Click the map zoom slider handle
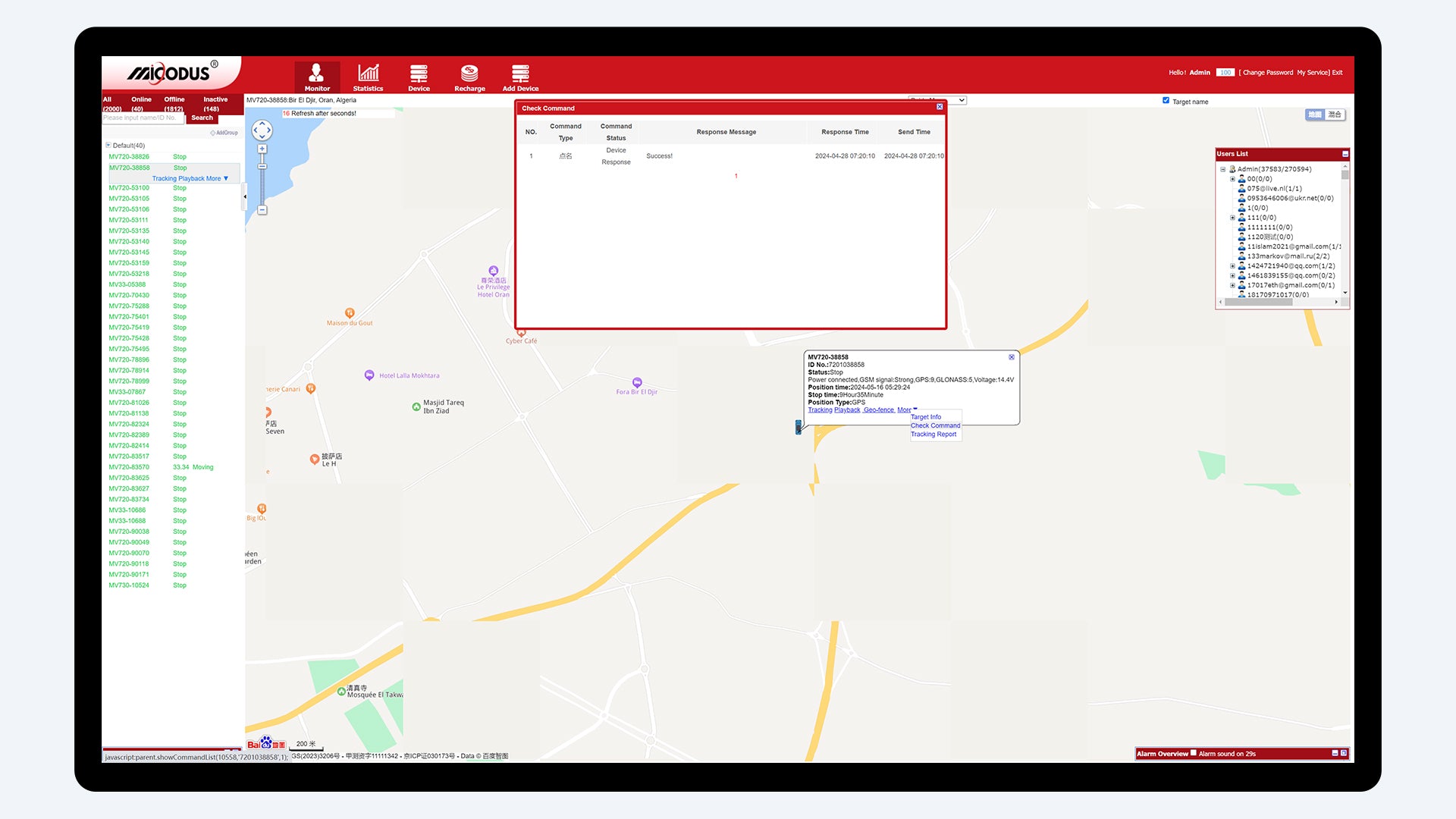The height and width of the screenshot is (819, 1456). click(x=262, y=167)
